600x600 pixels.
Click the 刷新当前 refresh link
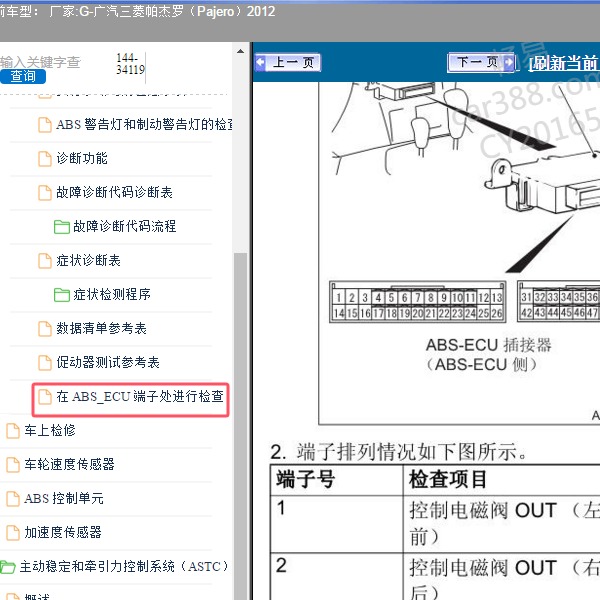(x=564, y=63)
